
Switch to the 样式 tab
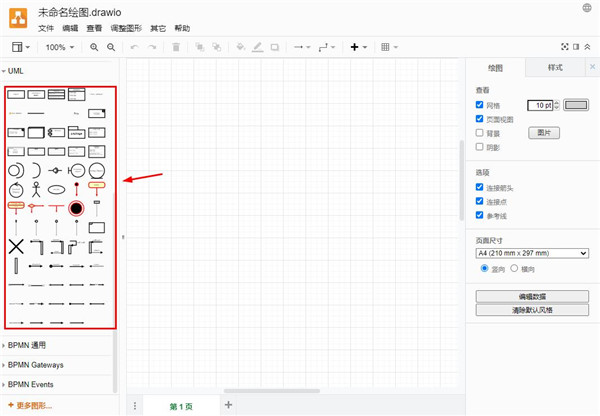pyautogui.click(x=555, y=68)
